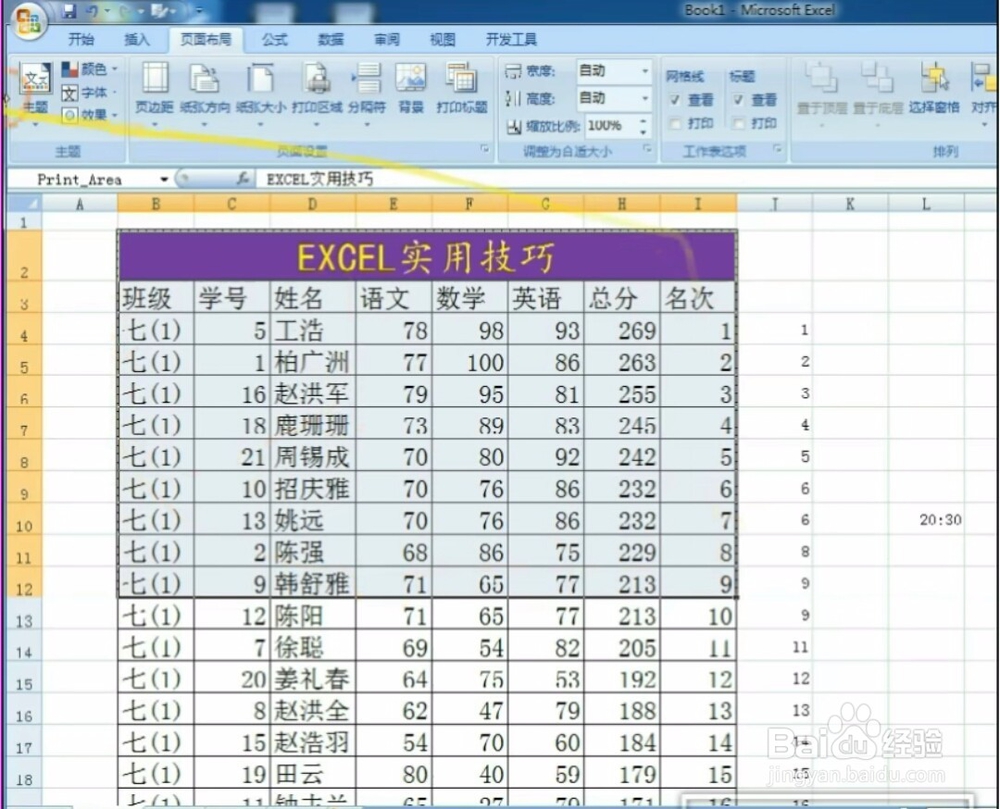Toggle 标题 查看 headings view checkbox
This screenshot has height=809, width=1000.
pos(738,99)
